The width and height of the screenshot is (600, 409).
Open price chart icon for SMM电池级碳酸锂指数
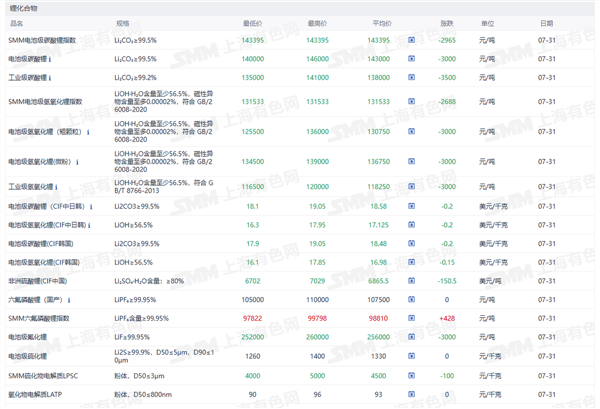pyautogui.click(x=411, y=40)
